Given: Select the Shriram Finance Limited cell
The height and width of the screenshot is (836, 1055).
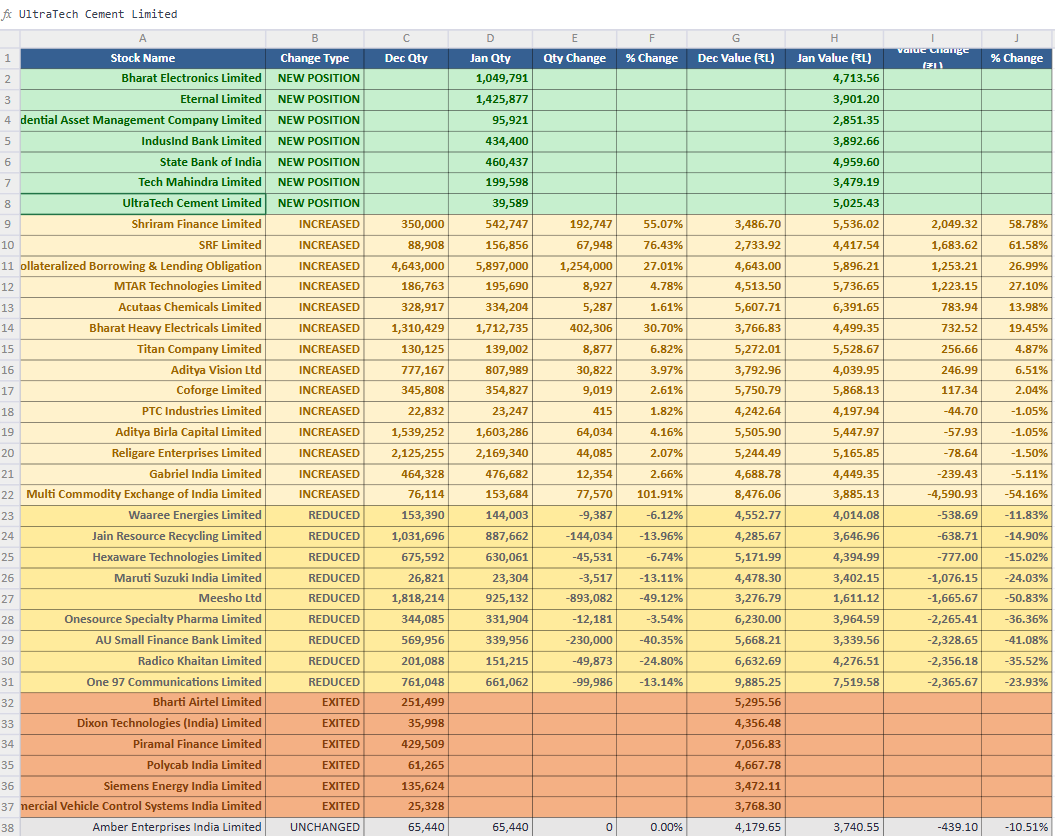Looking at the screenshot, I should [143, 224].
